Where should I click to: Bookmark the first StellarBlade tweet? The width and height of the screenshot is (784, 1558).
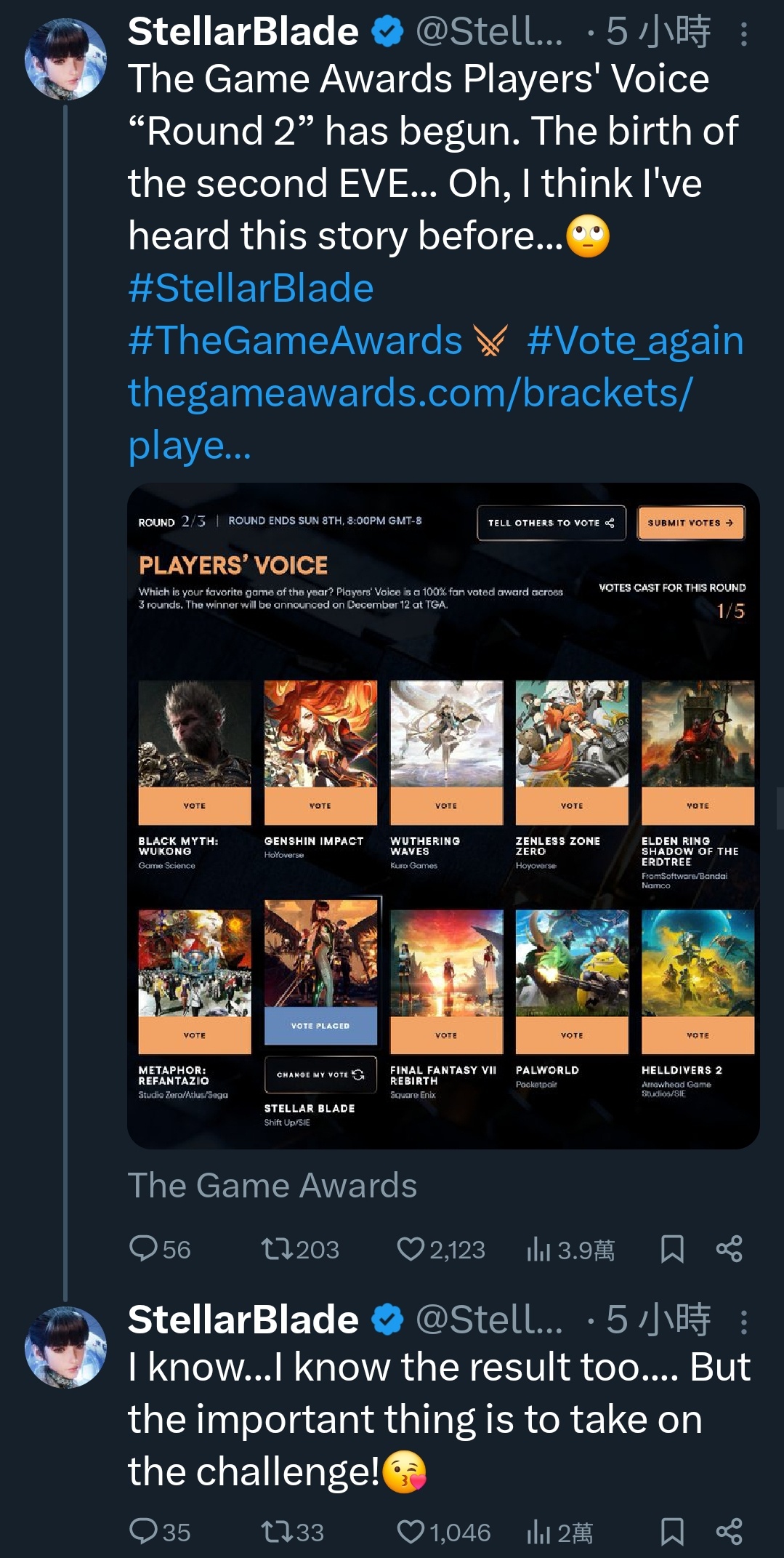click(672, 1249)
